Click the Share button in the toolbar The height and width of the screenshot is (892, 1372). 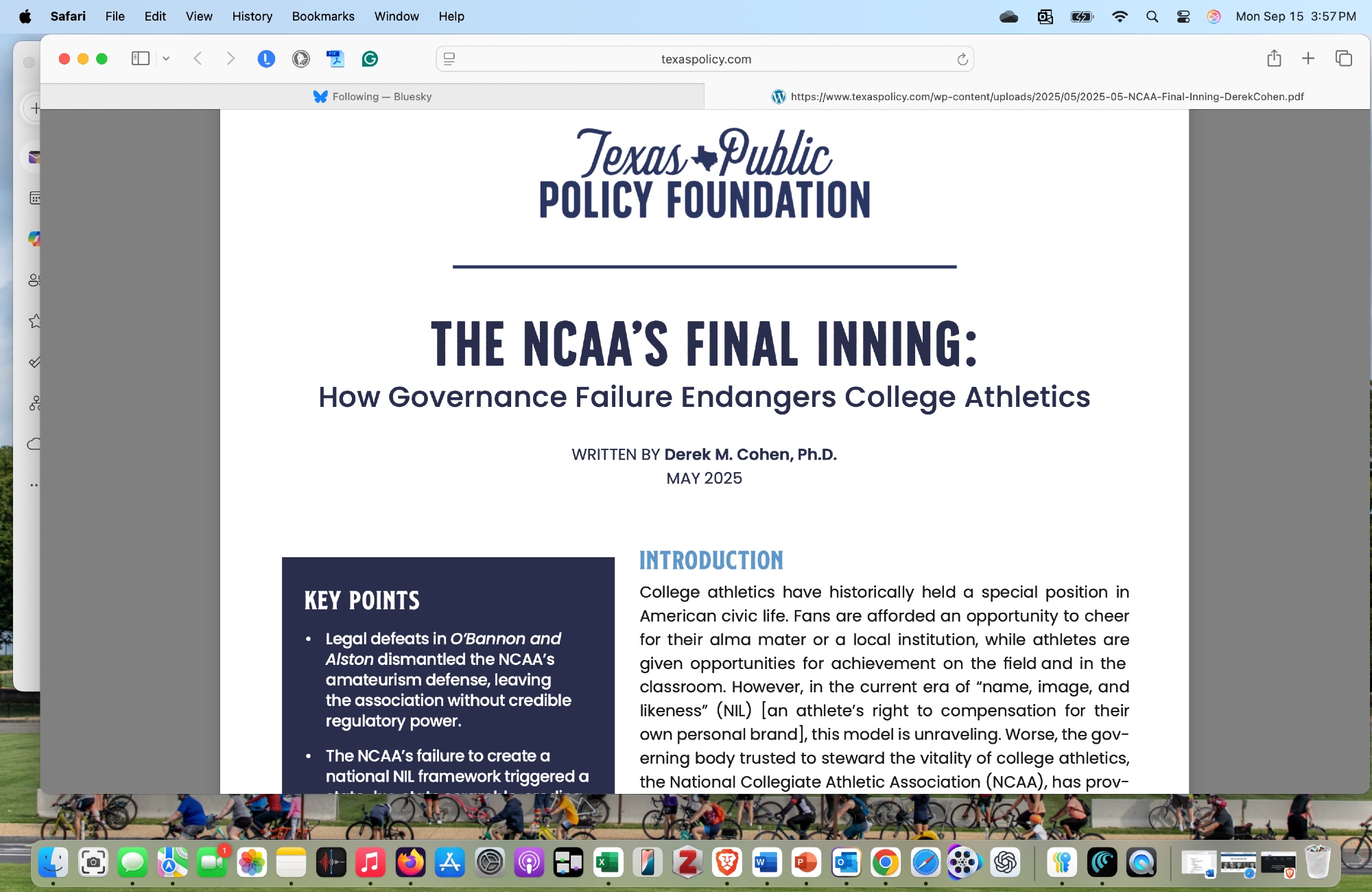point(1274,59)
